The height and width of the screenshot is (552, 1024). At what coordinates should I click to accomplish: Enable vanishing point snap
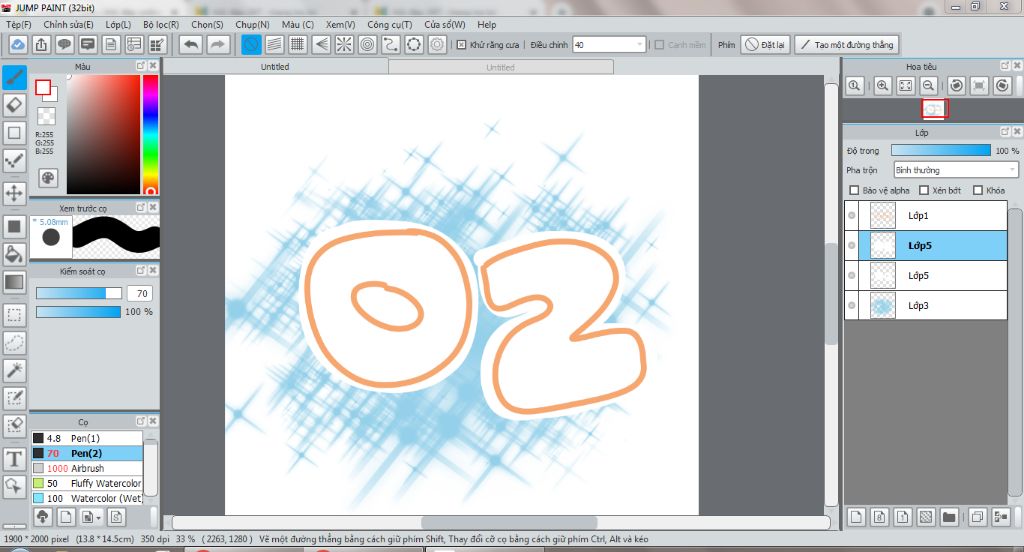[x=321, y=44]
